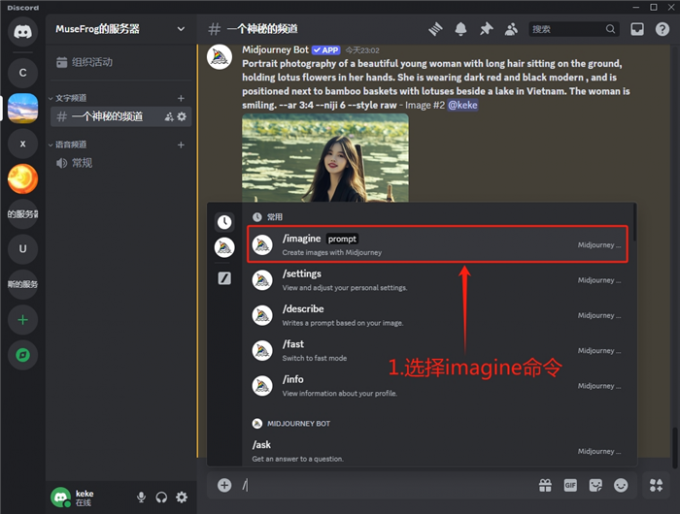Open the sticker picker icon

[595, 485]
